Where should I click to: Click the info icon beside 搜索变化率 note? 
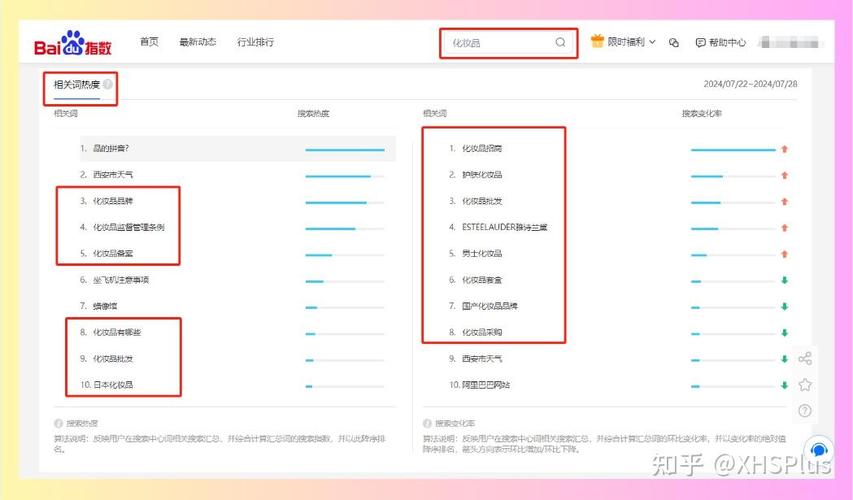[x=427, y=423]
